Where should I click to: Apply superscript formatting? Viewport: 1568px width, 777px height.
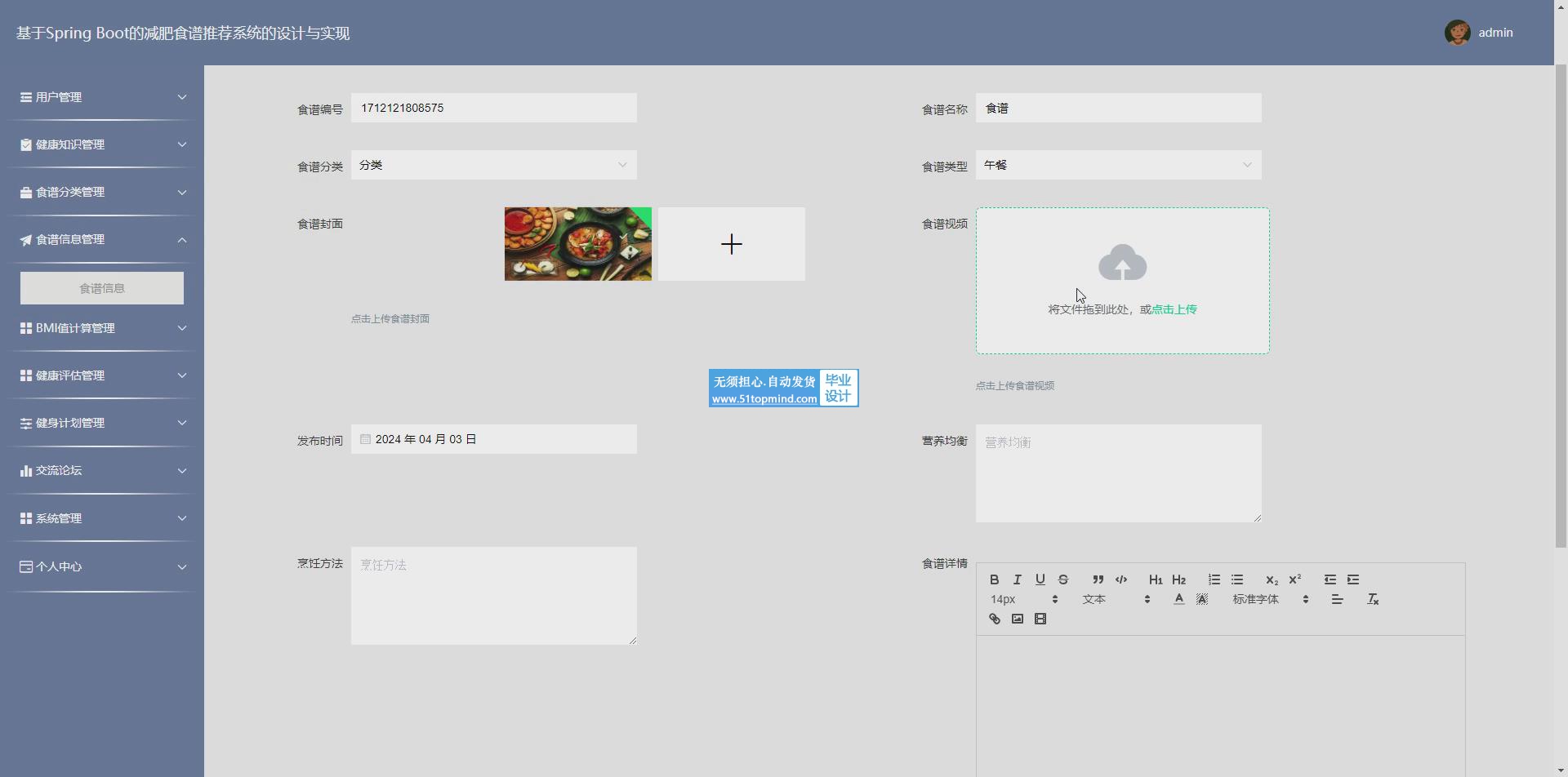click(1294, 579)
